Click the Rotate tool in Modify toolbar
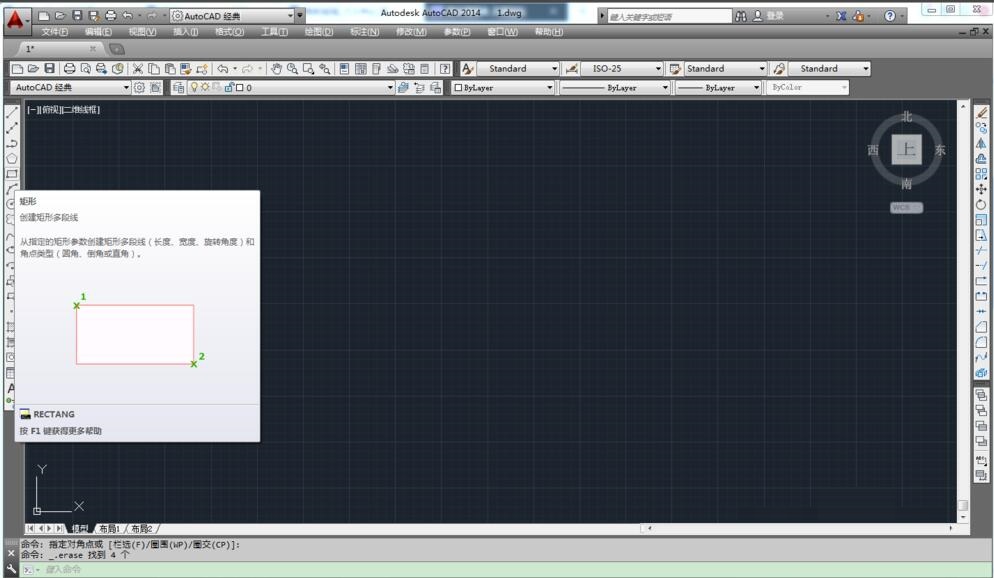The width and height of the screenshot is (994, 578). point(981,204)
